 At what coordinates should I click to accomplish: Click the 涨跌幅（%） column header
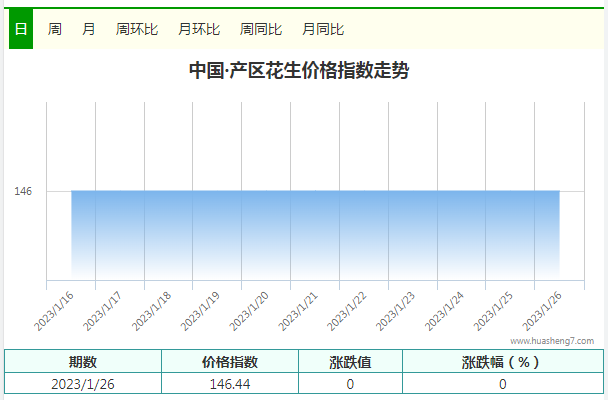(x=503, y=362)
